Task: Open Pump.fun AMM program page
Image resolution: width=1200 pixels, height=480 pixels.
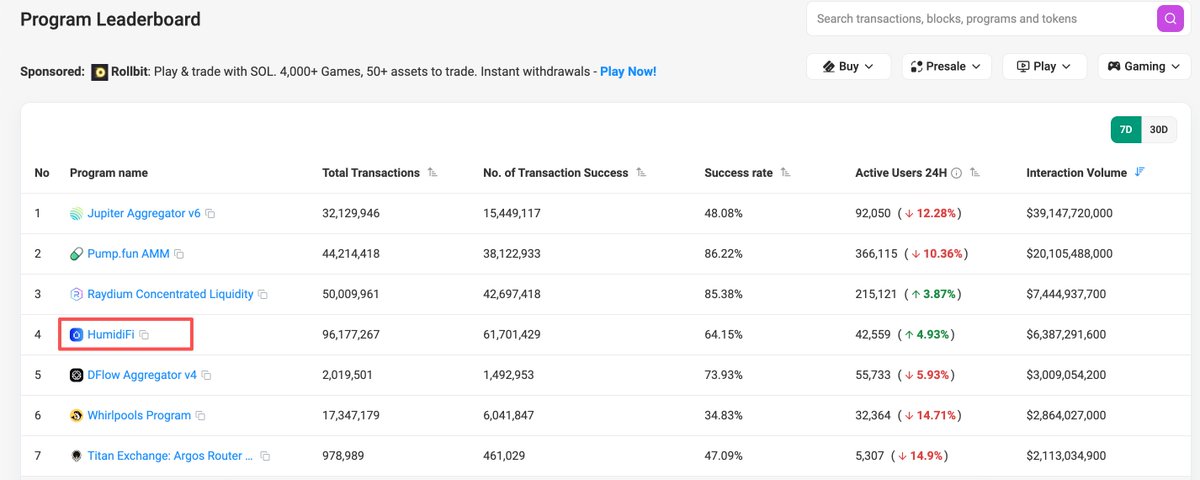Action: point(128,254)
